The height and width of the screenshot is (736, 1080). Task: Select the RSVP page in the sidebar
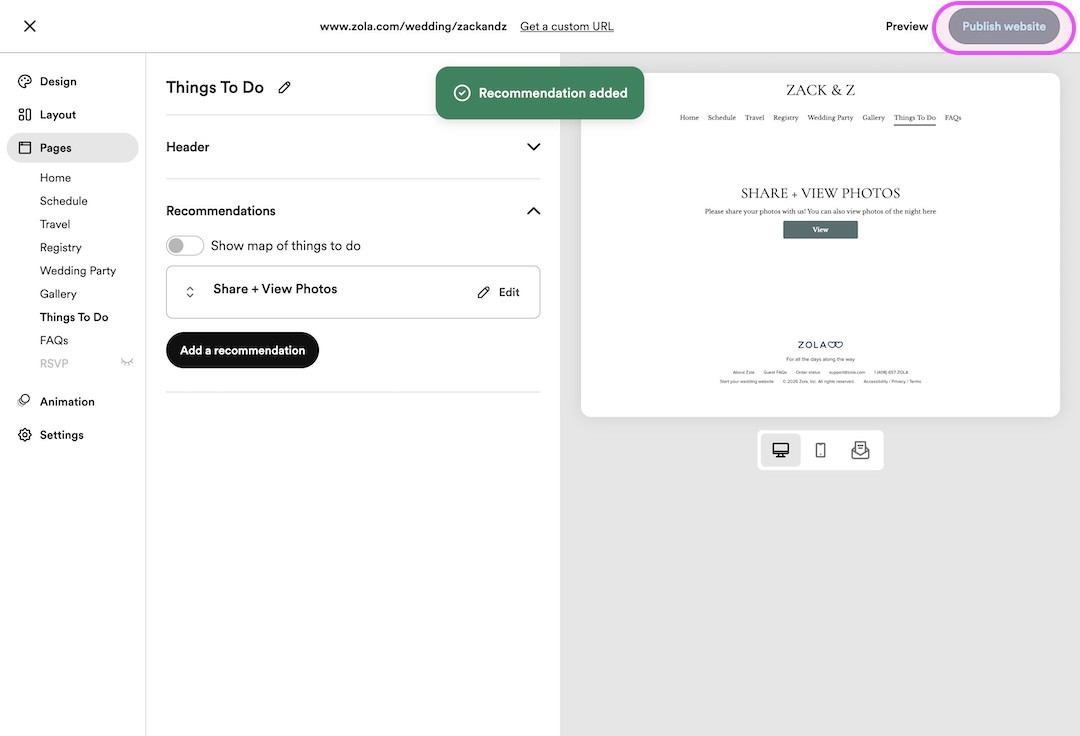(54, 364)
